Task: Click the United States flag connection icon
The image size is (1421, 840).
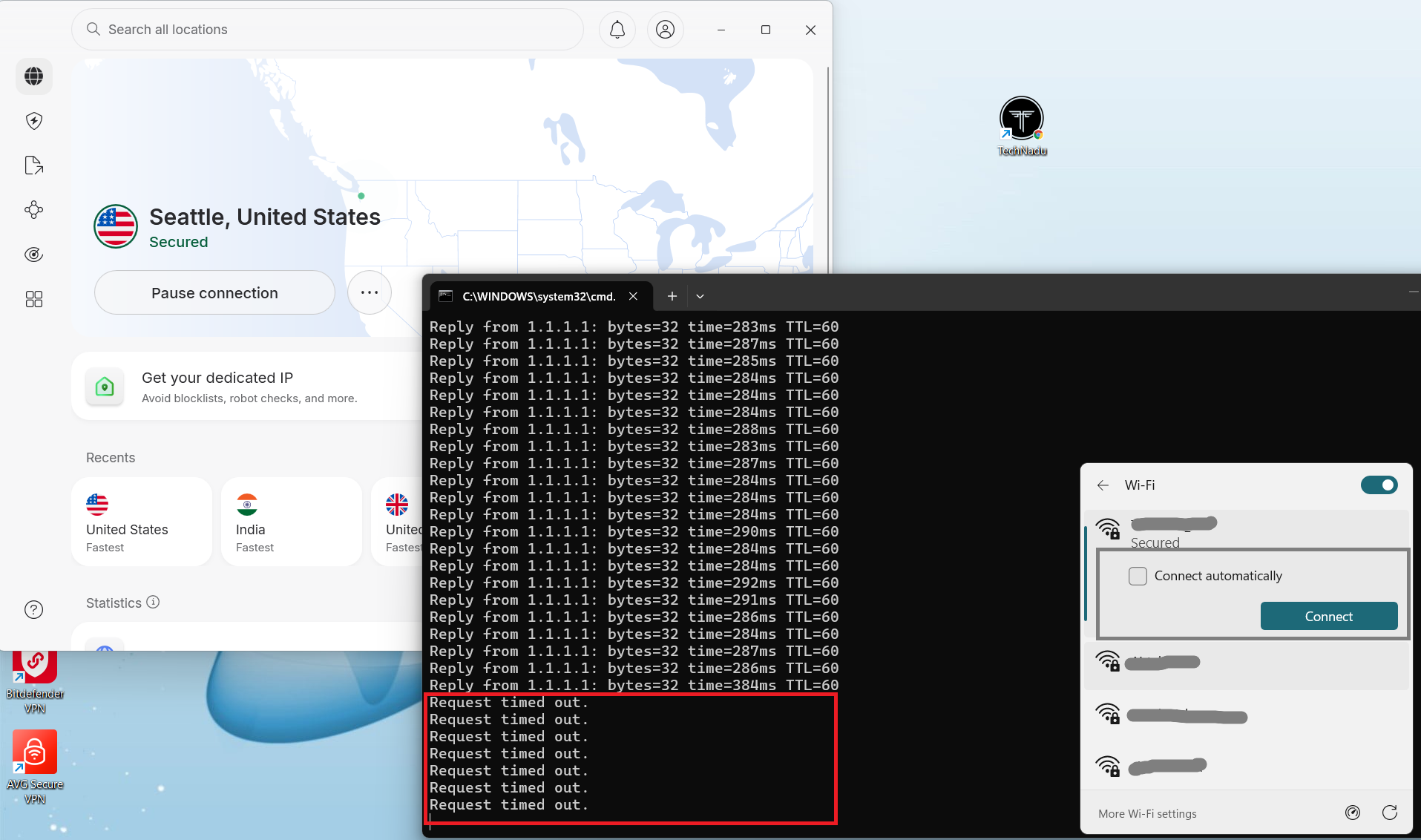Action: click(x=116, y=226)
